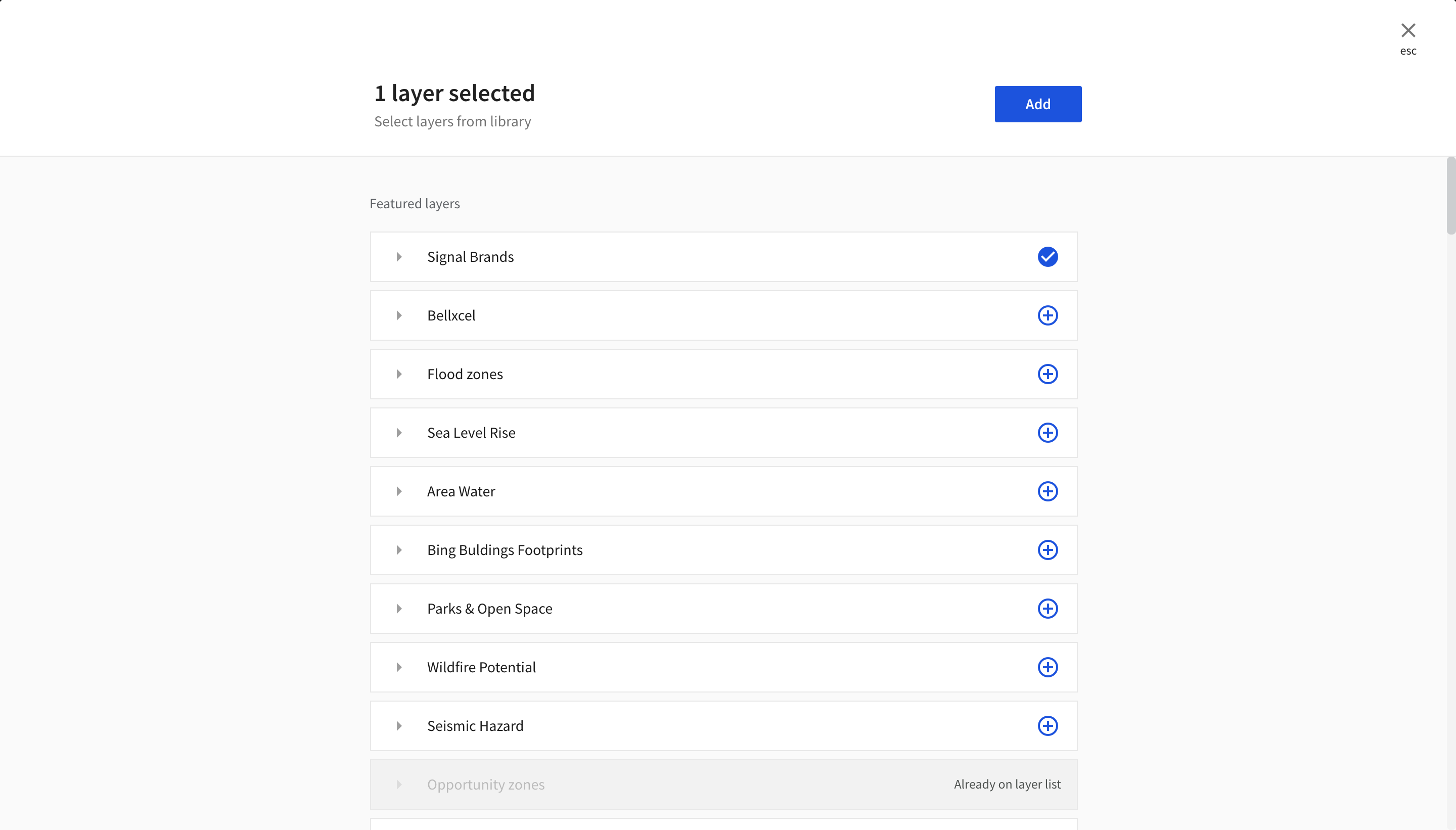Expand the Area Water row arrow
1456x830 pixels.
coord(399,491)
